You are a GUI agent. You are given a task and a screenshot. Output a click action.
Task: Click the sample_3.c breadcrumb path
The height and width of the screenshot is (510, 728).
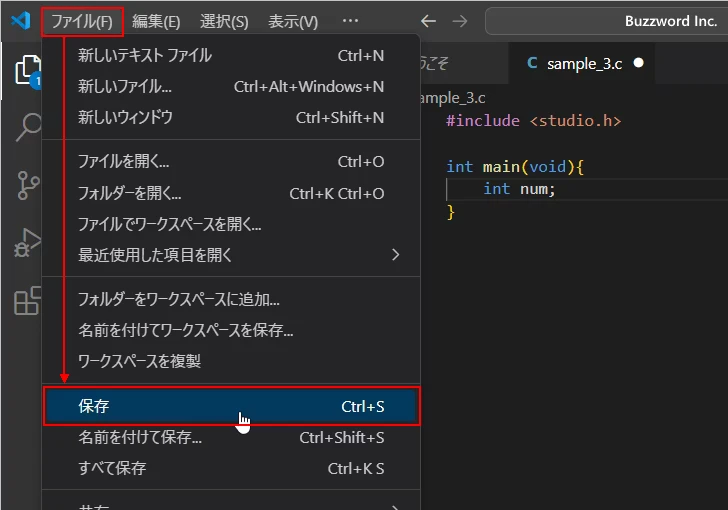[453, 98]
